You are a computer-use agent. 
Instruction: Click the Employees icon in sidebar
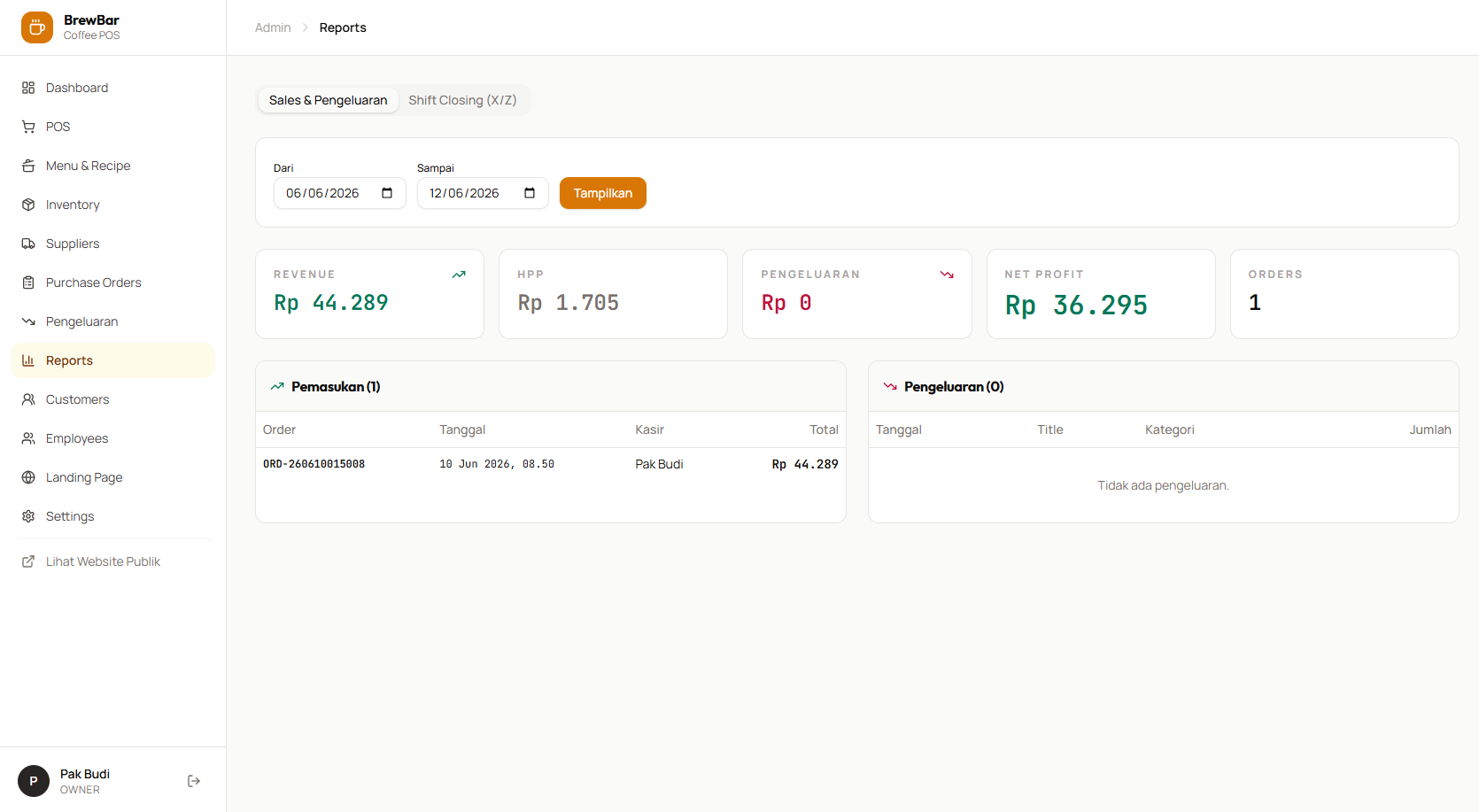click(28, 438)
